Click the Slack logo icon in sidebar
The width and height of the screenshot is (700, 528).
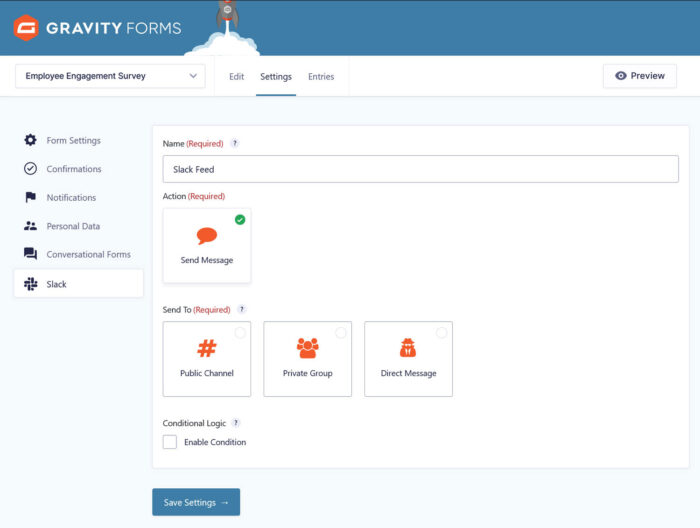(30, 284)
